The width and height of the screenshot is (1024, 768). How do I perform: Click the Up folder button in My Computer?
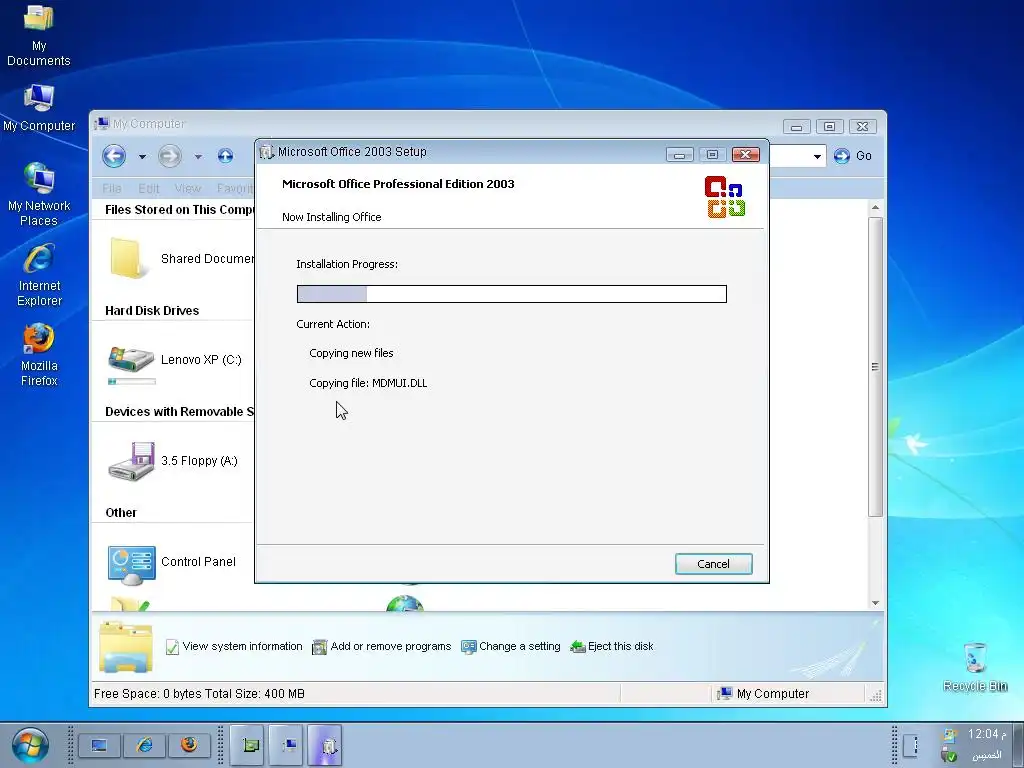[225, 155]
